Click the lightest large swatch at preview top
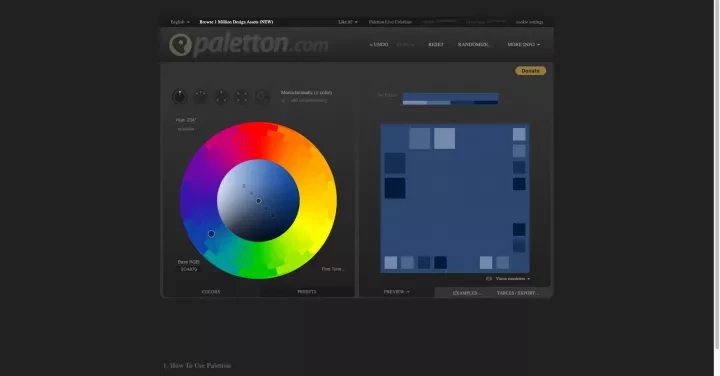Image resolution: width=720 pixels, height=376 pixels. (444, 139)
